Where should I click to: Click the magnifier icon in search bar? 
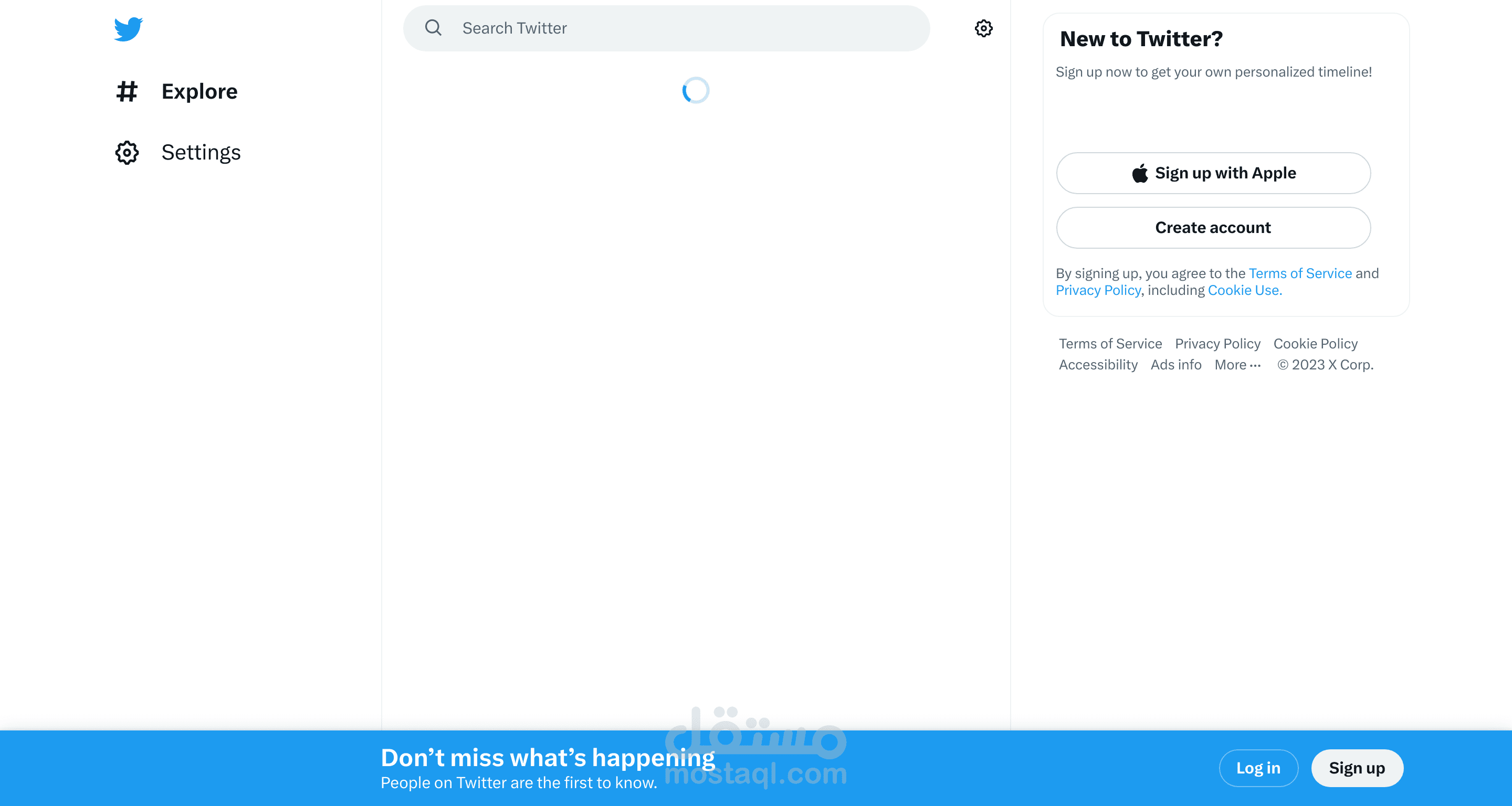(433, 28)
